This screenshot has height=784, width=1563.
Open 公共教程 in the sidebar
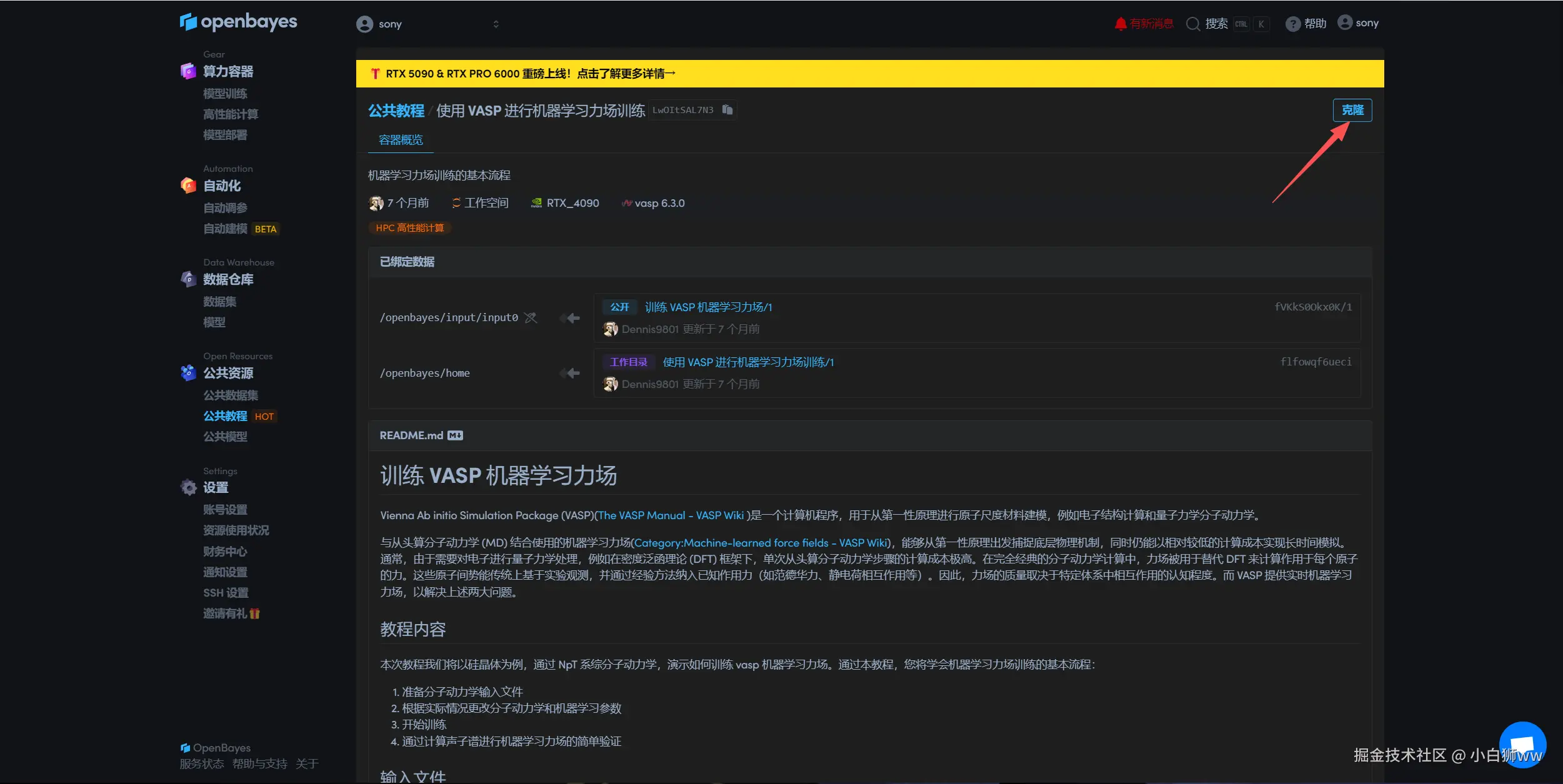click(225, 416)
